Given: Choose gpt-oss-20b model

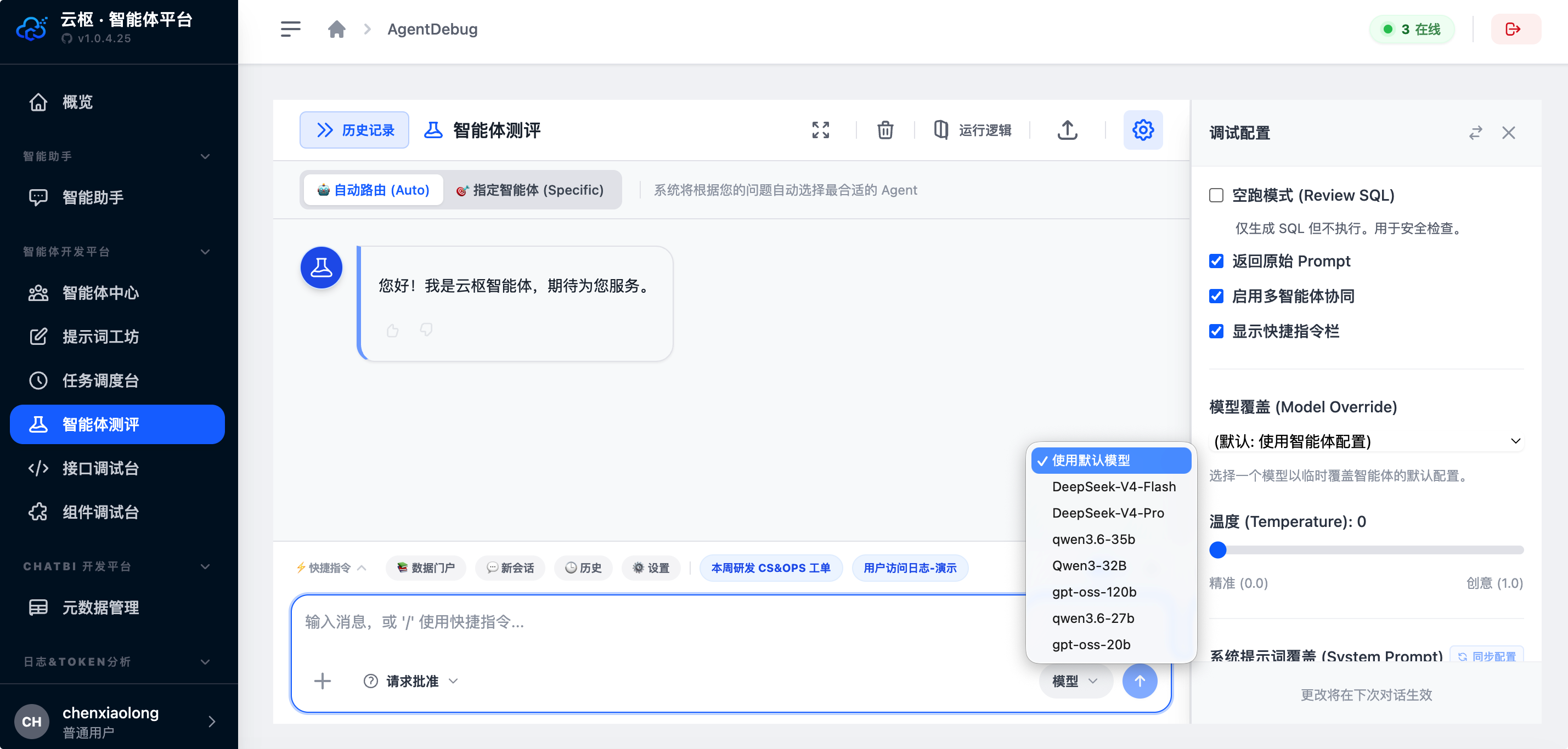Looking at the screenshot, I should [1111, 644].
